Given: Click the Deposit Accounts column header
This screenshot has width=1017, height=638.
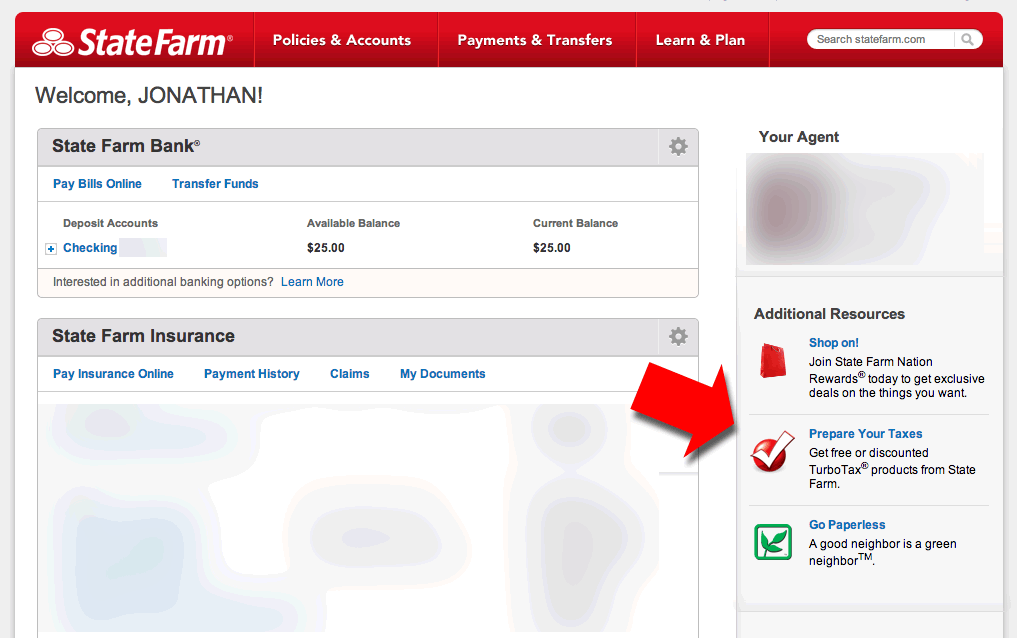Looking at the screenshot, I should 110,223.
